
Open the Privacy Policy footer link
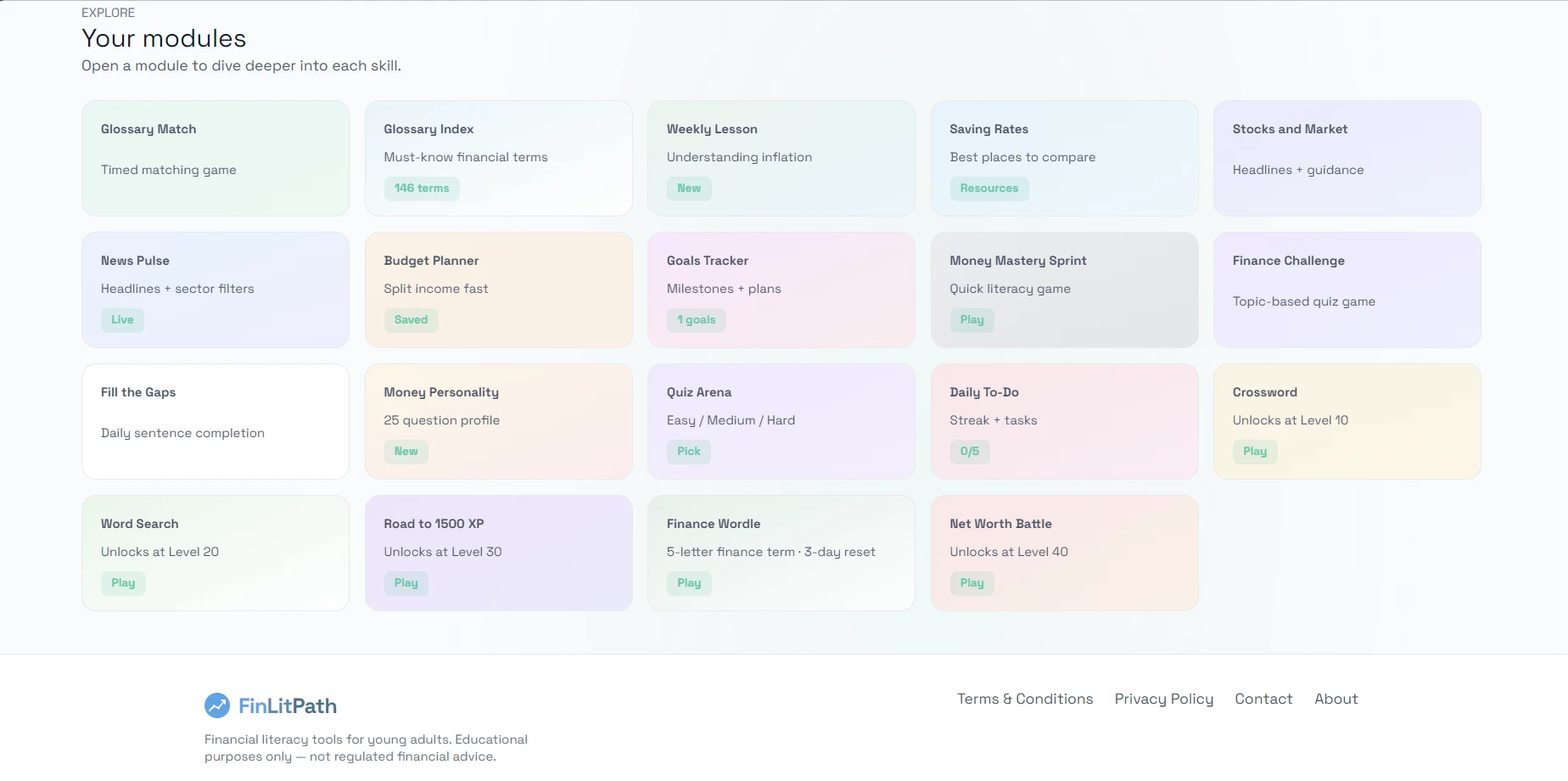click(x=1164, y=699)
